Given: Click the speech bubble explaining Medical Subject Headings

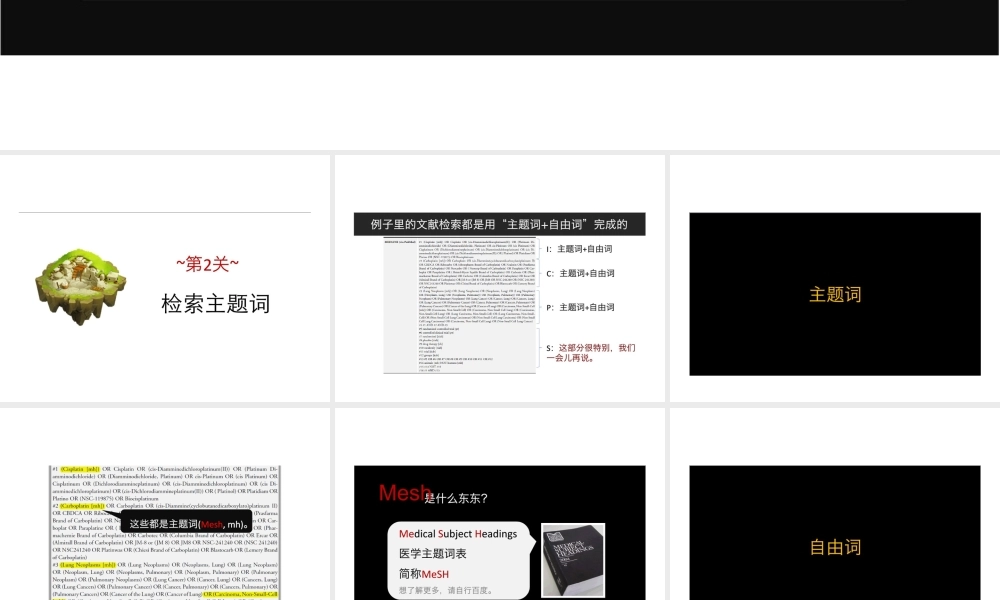Looking at the screenshot, I should coord(460,560).
